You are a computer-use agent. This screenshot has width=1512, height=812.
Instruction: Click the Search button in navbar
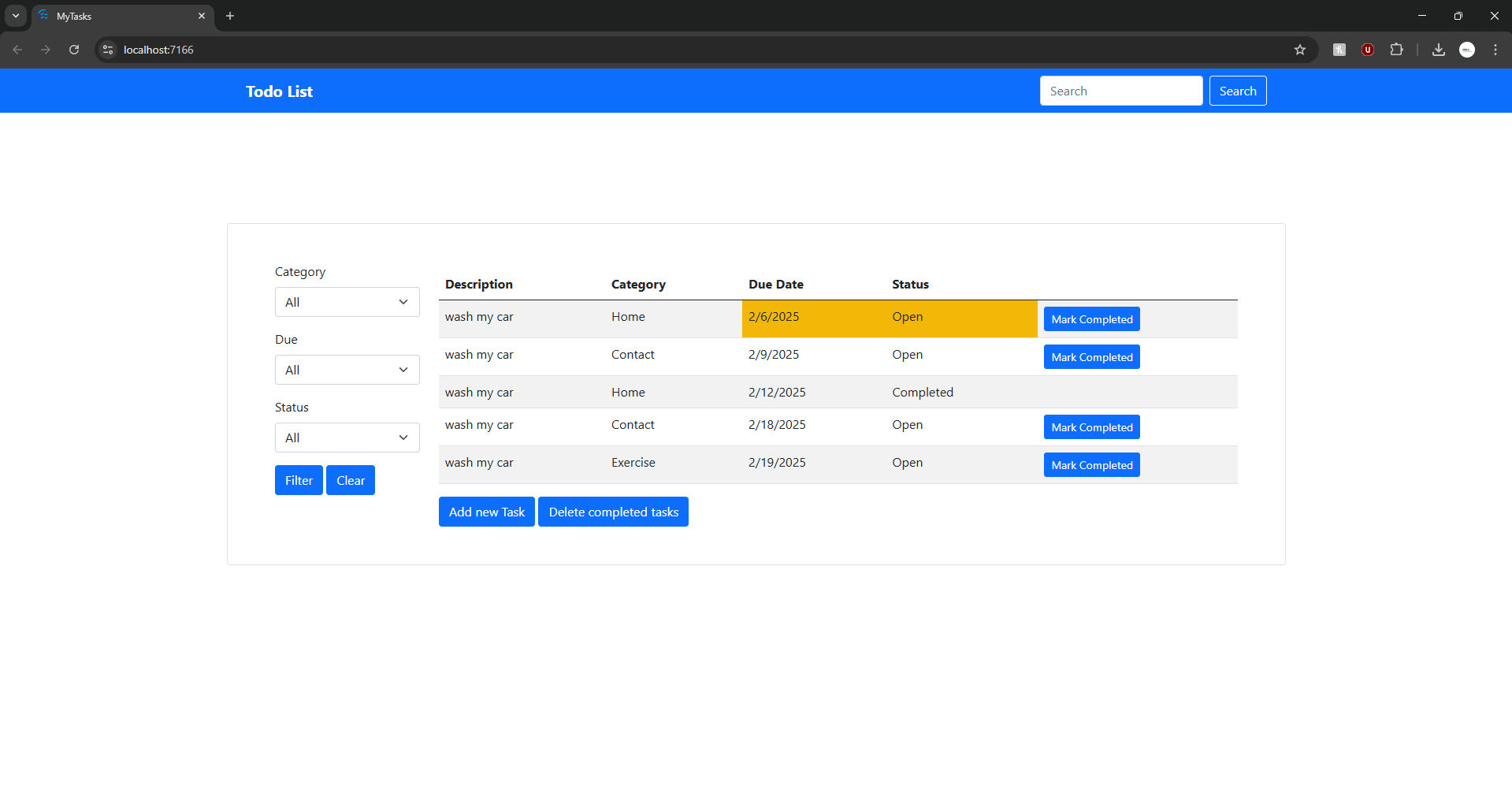click(x=1238, y=91)
